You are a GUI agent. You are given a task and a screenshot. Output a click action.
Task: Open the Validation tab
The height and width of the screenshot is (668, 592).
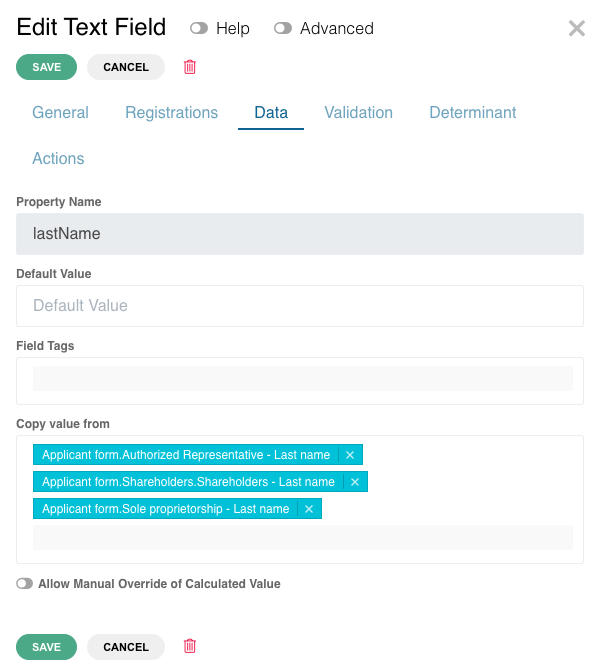(x=359, y=112)
